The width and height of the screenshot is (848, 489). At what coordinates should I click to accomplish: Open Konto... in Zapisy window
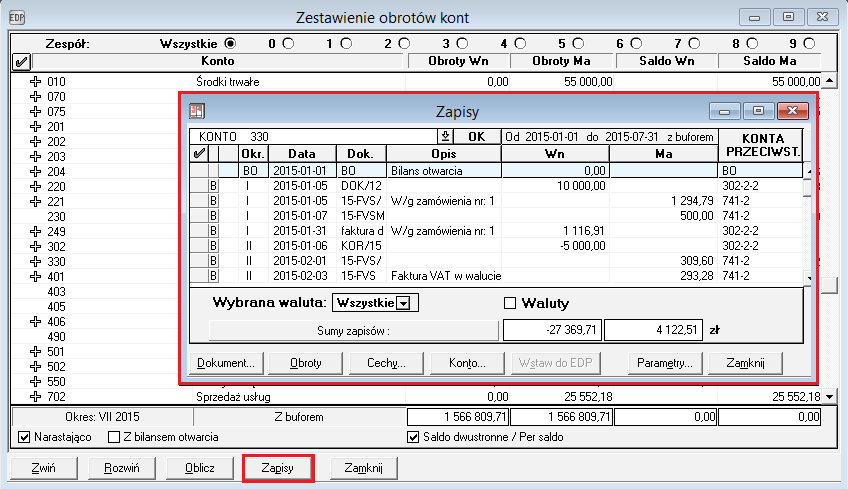(467, 363)
